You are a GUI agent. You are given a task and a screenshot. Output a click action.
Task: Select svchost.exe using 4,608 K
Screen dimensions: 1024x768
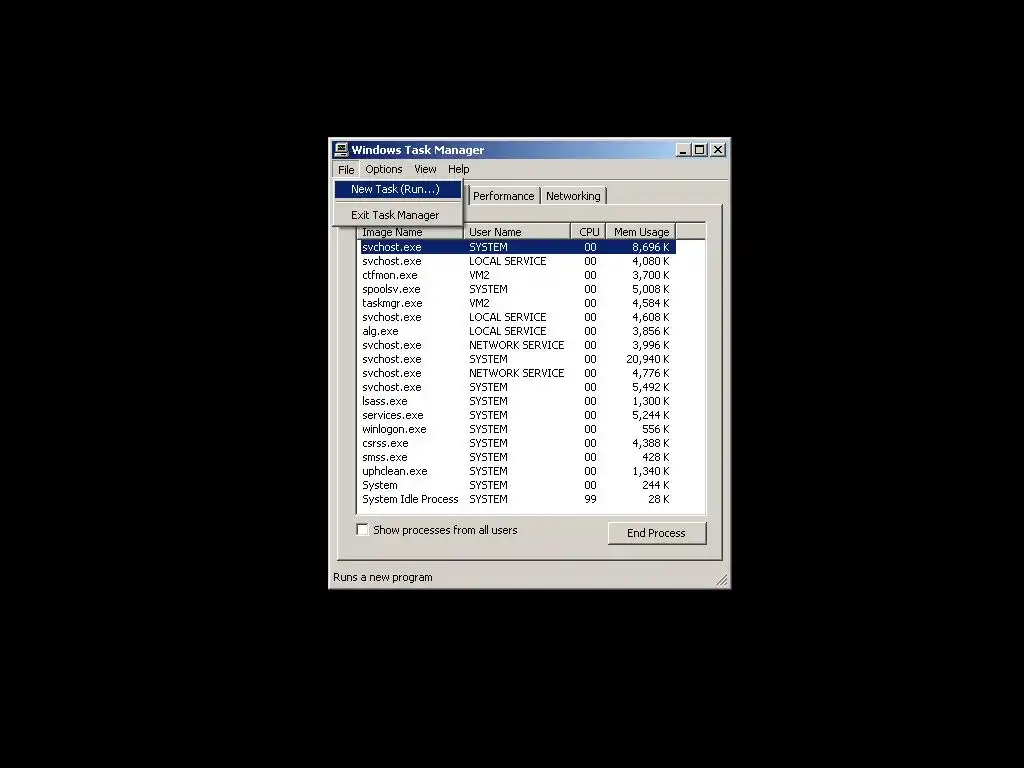pos(517,317)
